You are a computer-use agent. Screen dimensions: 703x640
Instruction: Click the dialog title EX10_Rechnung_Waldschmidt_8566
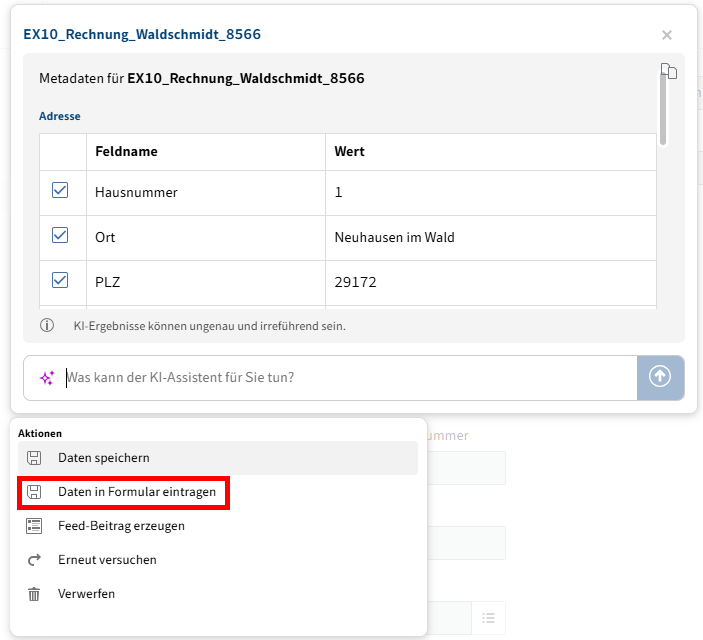(142, 35)
